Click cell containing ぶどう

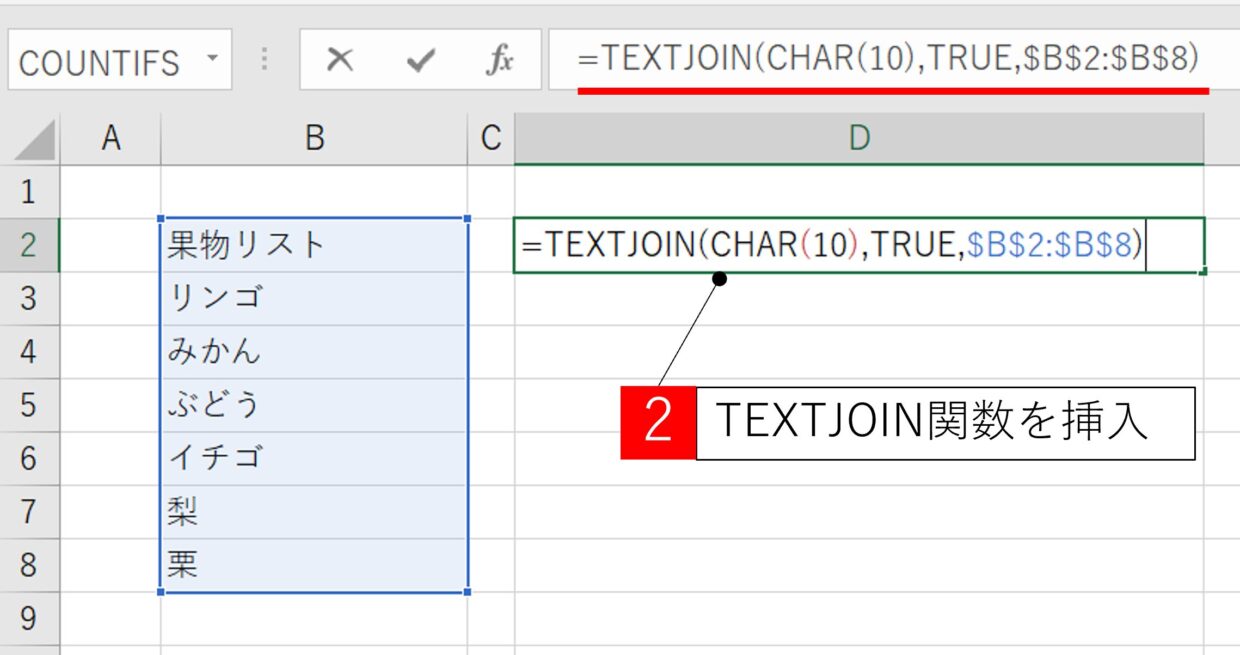point(314,405)
